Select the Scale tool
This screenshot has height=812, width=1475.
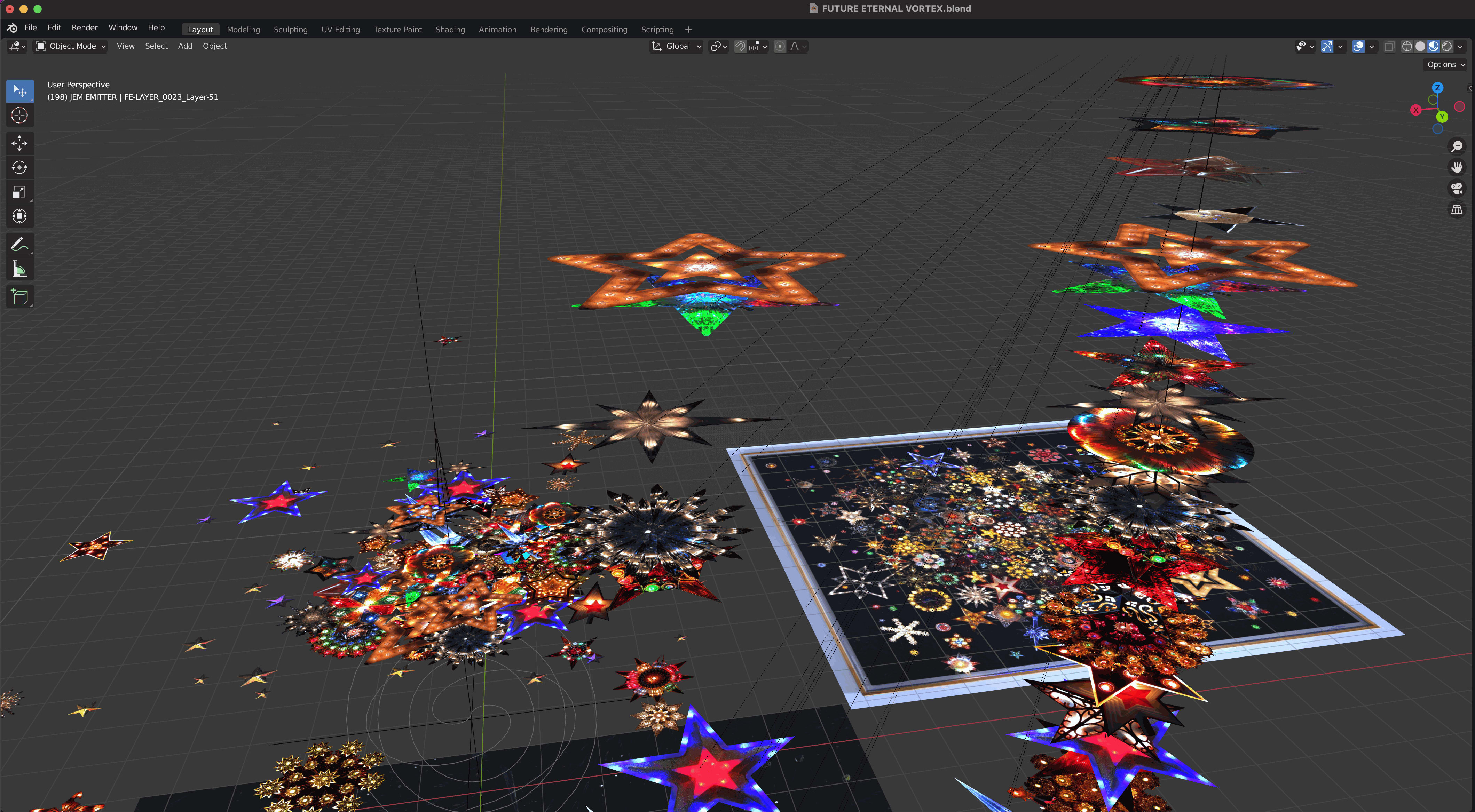pos(19,192)
